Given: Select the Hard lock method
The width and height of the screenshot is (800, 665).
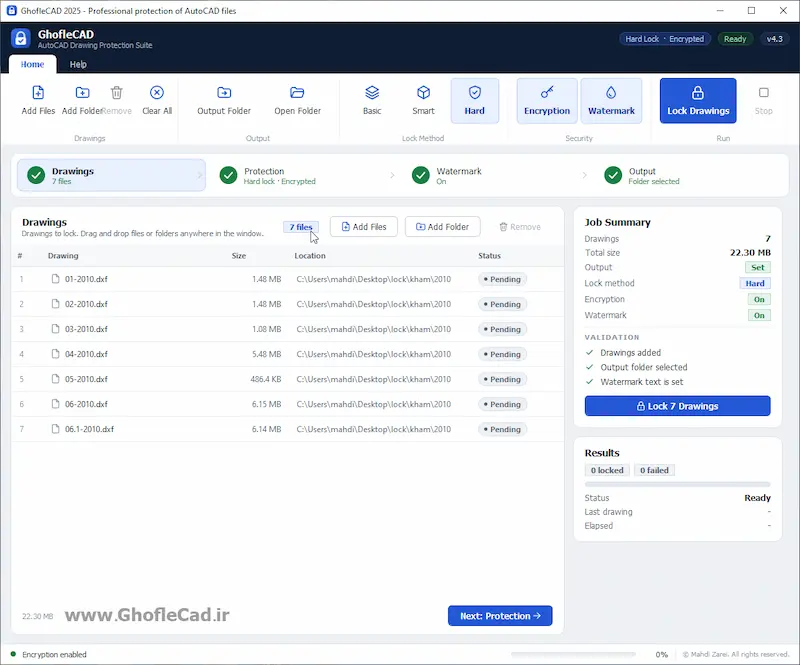Looking at the screenshot, I should pyautogui.click(x=474, y=101).
